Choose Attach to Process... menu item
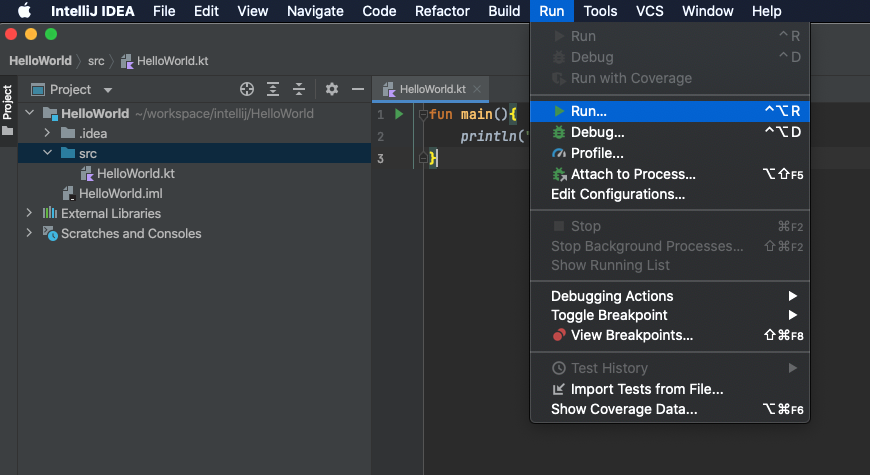Screen dimensions: 870x475 tap(670, 174)
